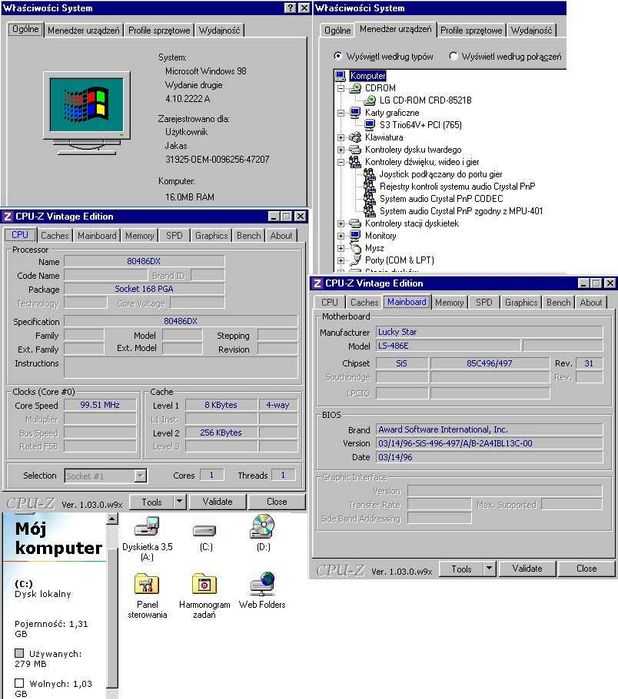Open the Selection Socket #1 dropdown
The image size is (618, 699).
click(140, 476)
